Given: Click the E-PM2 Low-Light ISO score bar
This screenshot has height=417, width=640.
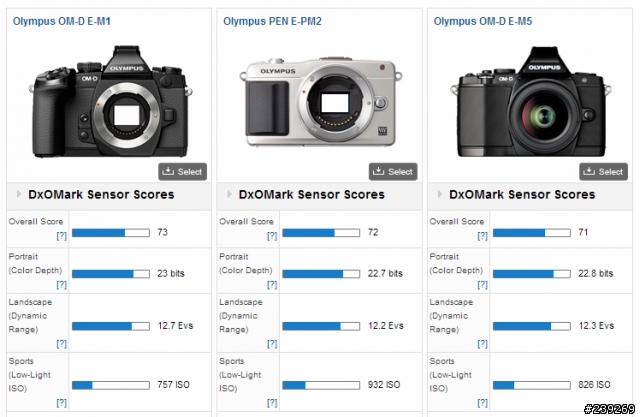Looking at the screenshot, I should [321, 385].
